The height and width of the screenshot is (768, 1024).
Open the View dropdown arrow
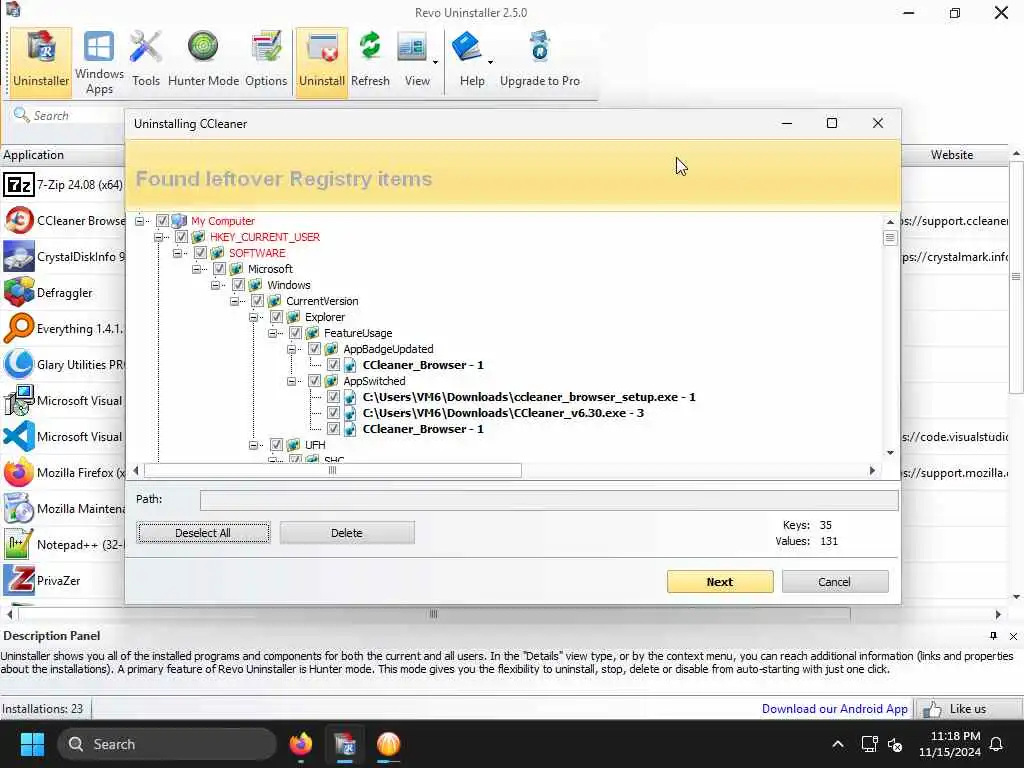tap(436, 63)
